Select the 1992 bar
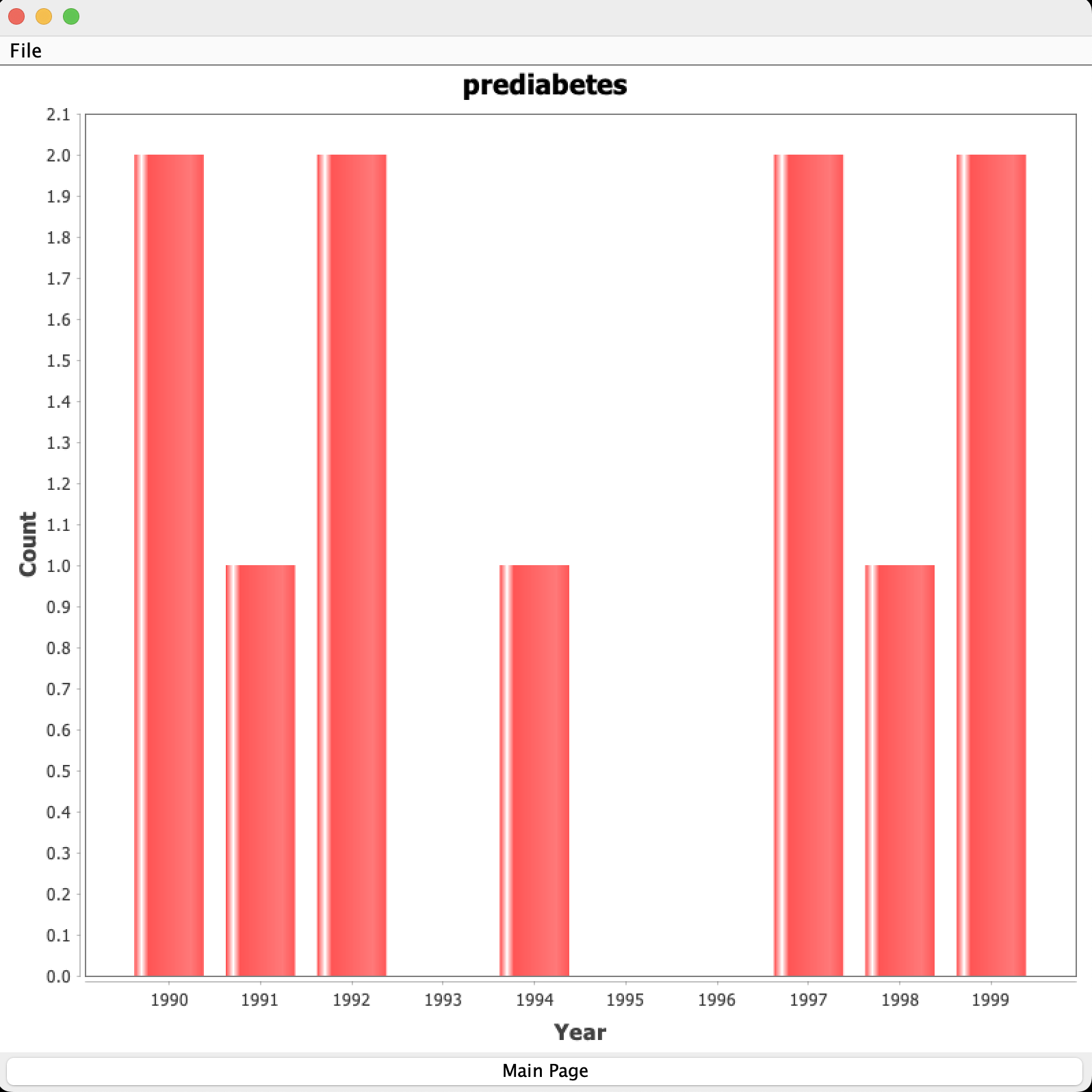Screen dimensions: 1092x1092 coord(352,565)
